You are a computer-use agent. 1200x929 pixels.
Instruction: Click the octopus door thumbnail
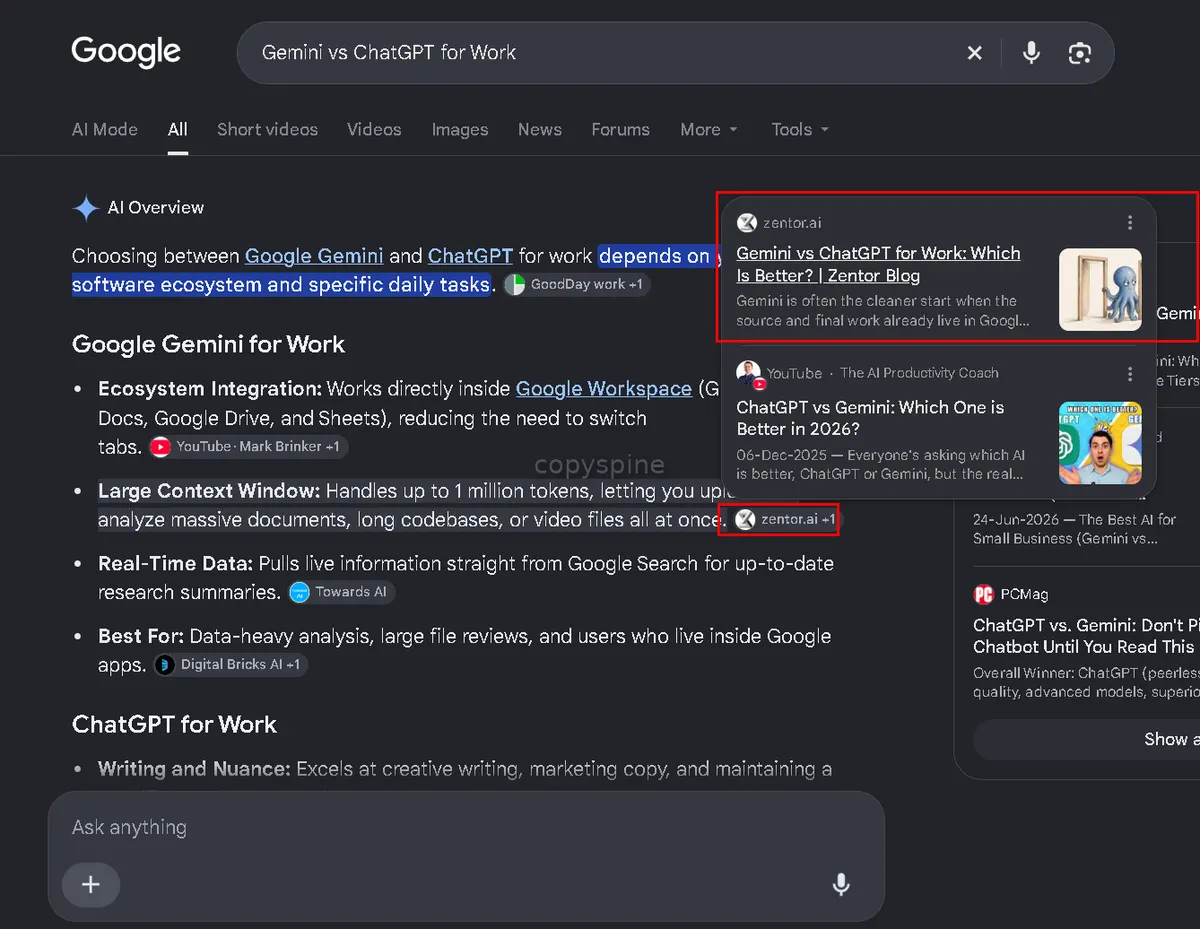pyautogui.click(x=1100, y=289)
